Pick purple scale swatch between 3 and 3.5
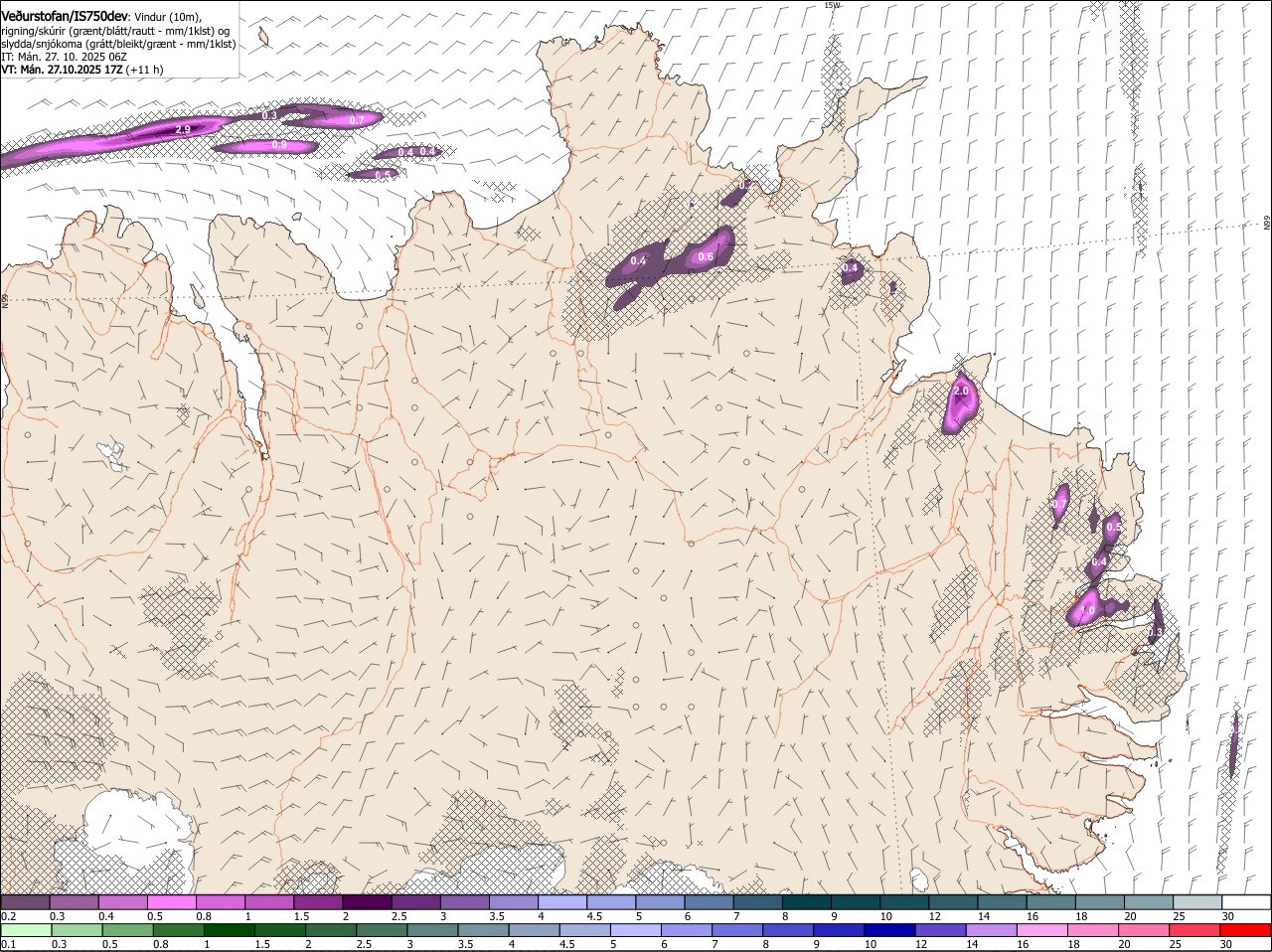Image resolution: width=1272 pixels, height=952 pixels. click(465, 902)
